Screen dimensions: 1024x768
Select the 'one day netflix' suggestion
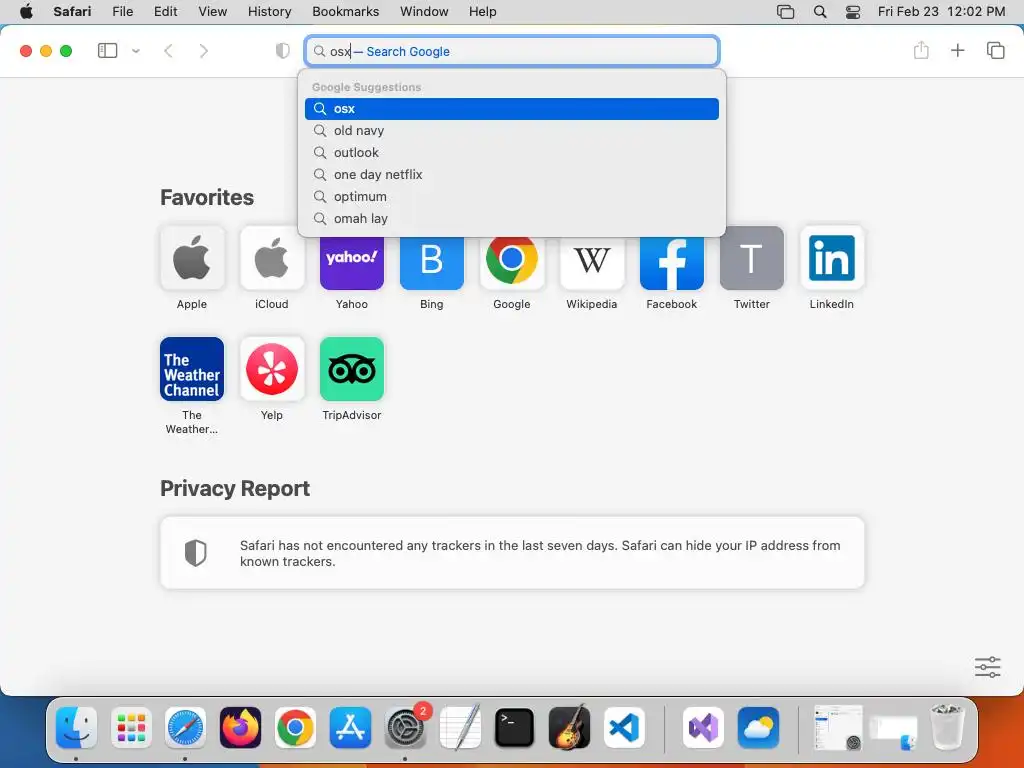[x=512, y=175]
